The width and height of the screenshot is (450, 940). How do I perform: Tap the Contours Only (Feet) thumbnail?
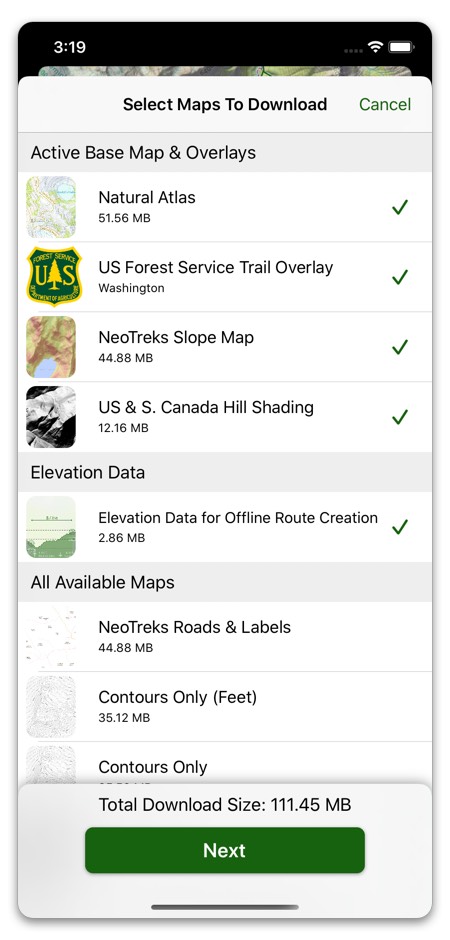pyautogui.click(x=51, y=706)
